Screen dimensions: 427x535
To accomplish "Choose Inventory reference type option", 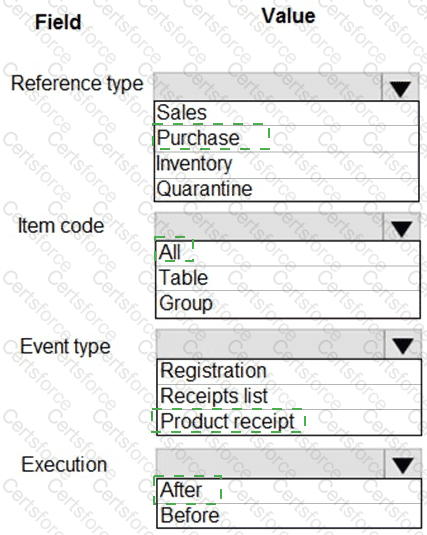I will pyautogui.click(x=286, y=165).
